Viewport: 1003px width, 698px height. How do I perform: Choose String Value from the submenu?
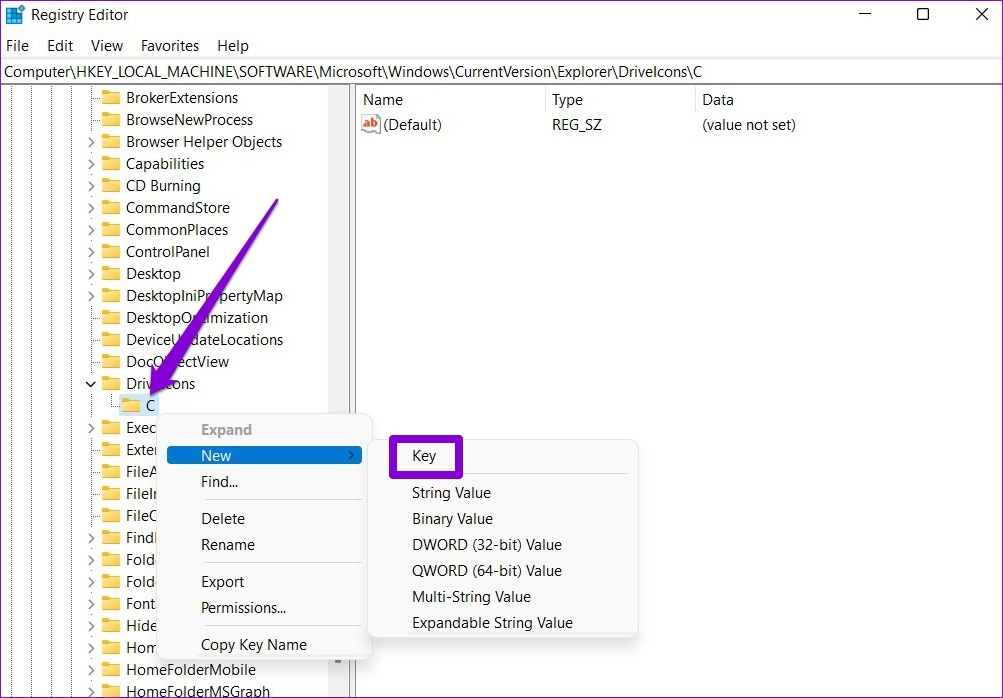pyautogui.click(x=452, y=493)
